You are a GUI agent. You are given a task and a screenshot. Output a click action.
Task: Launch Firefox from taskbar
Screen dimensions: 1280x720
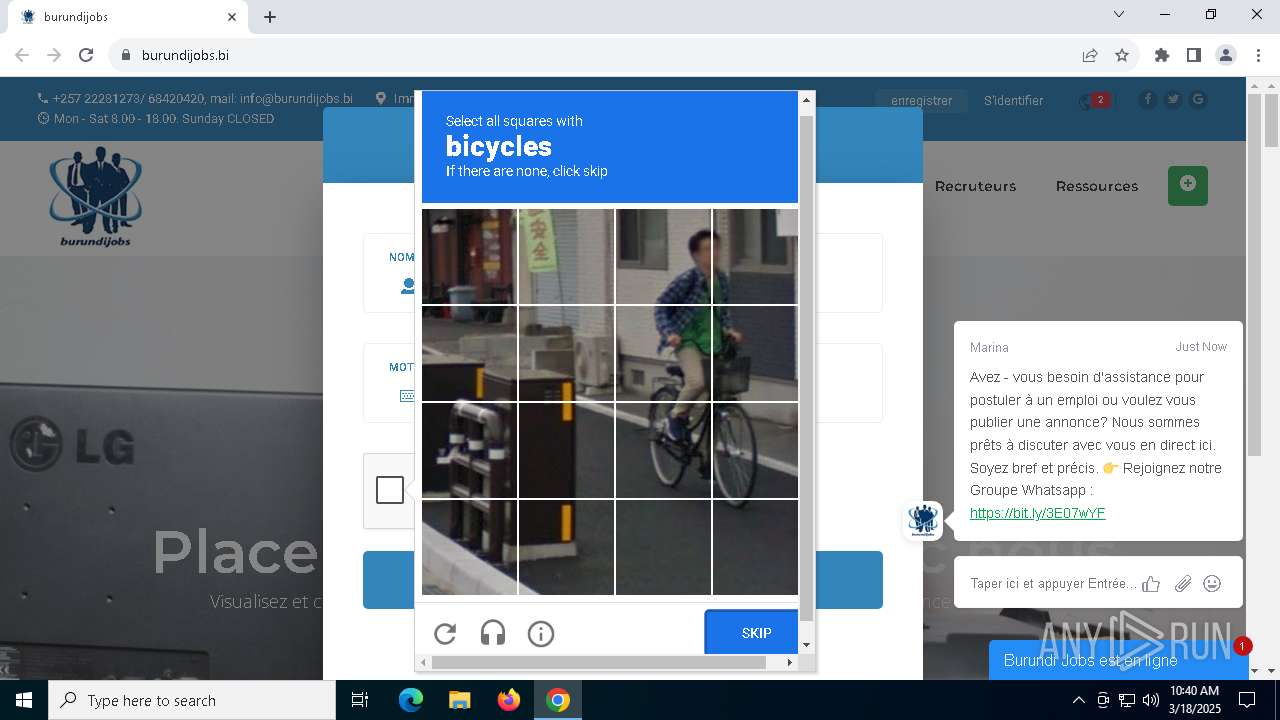pos(509,700)
